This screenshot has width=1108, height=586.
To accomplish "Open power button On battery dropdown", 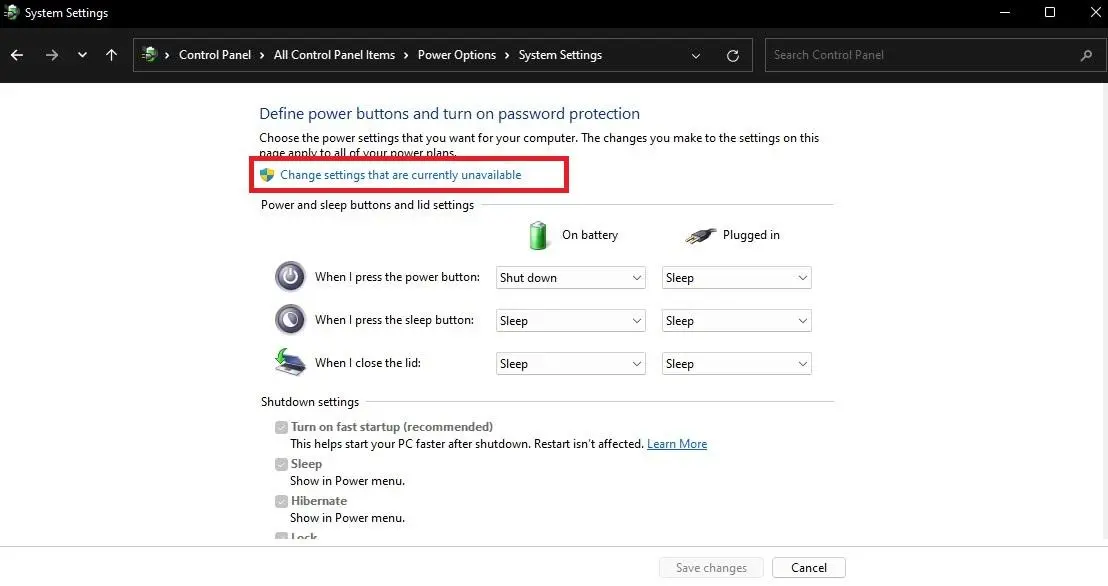I will click(570, 278).
